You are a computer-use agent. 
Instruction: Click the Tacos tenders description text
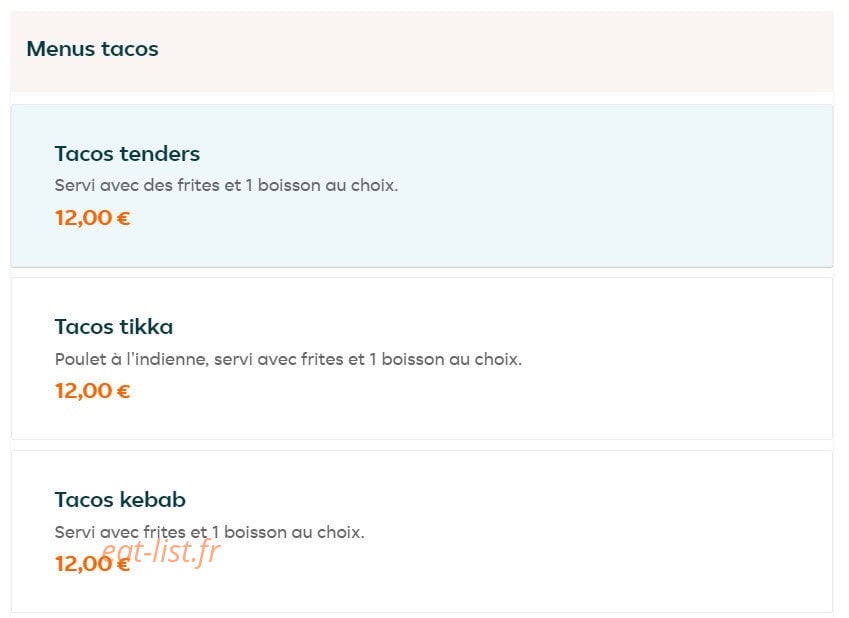click(x=226, y=185)
